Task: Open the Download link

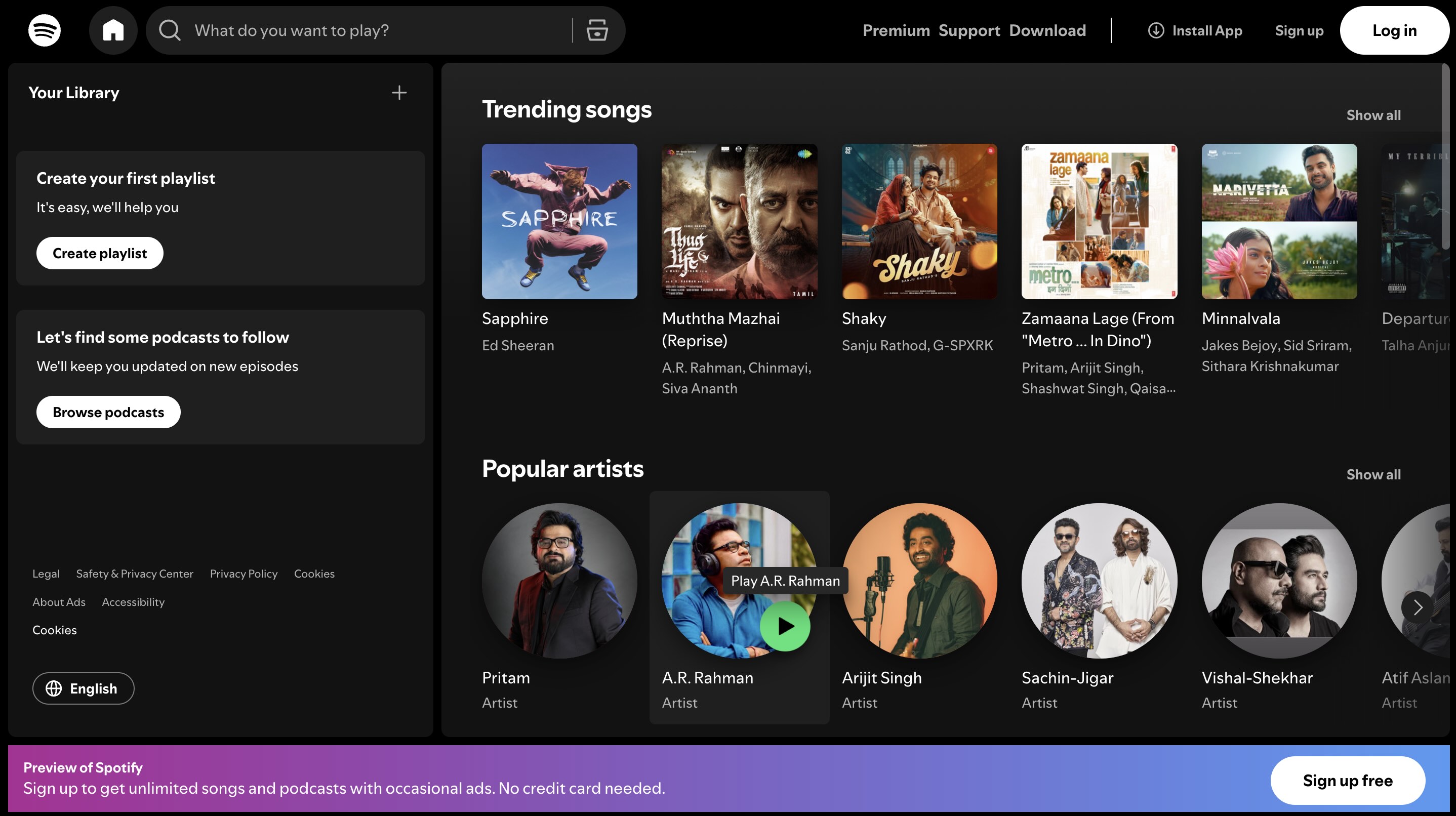Action: point(1047,30)
